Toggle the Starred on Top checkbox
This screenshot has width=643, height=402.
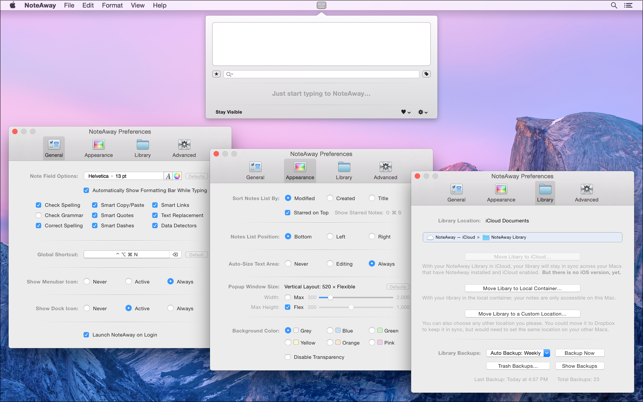tap(287, 212)
